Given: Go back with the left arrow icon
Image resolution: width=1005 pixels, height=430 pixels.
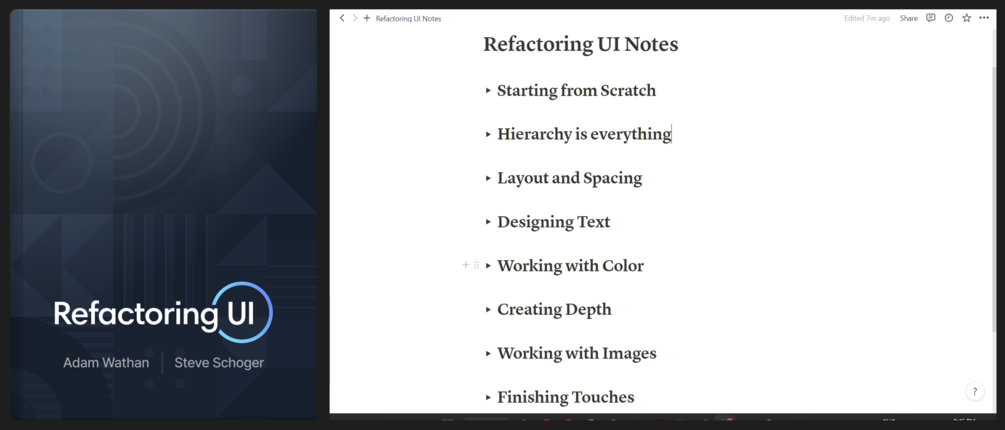Looking at the screenshot, I should [342, 18].
